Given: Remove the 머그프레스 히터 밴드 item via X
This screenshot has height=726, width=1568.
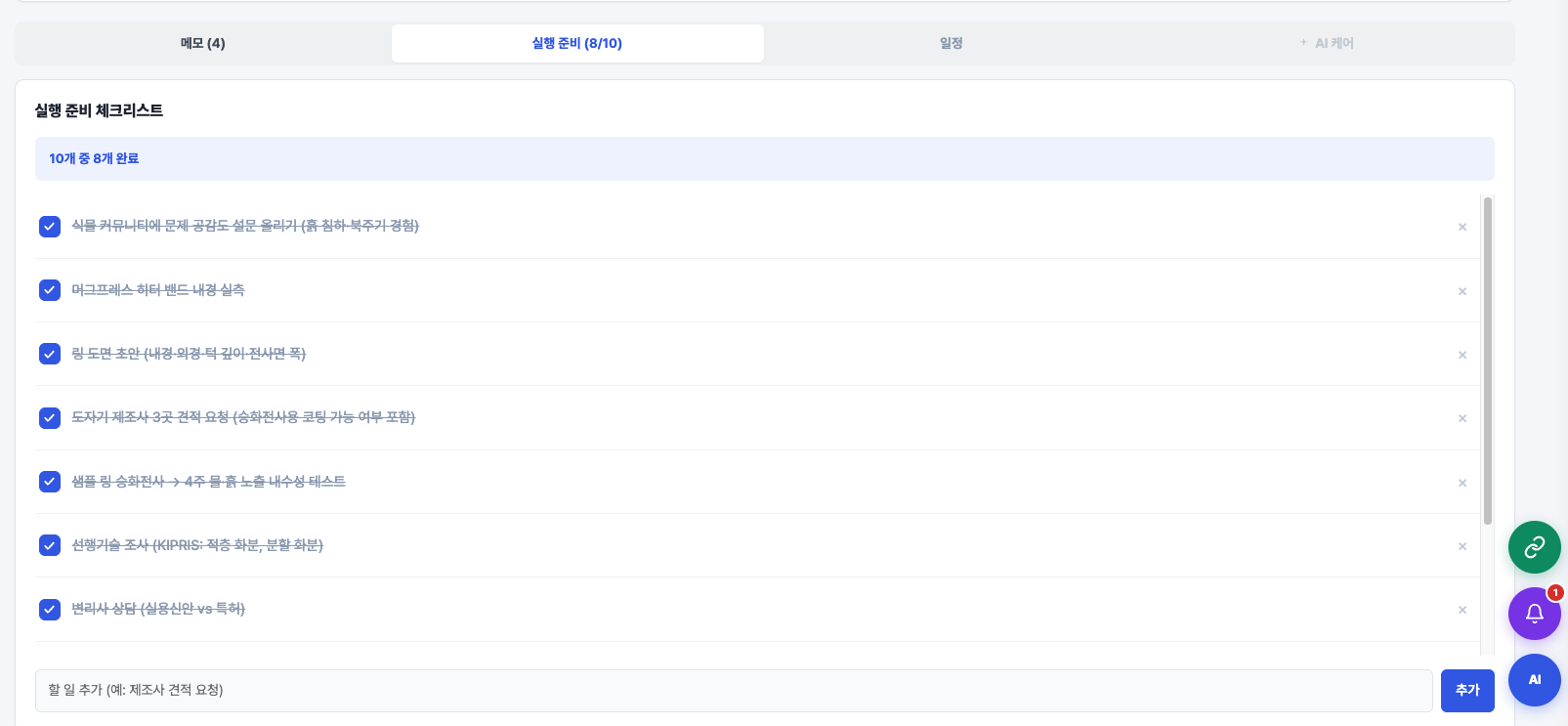Looking at the screenshot, I should coord(1462,291).
